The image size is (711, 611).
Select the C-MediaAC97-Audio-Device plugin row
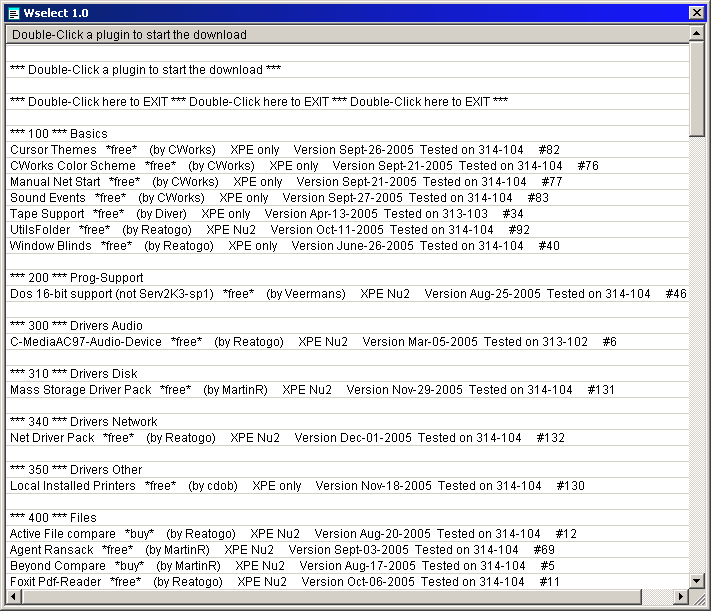[347, 342]
